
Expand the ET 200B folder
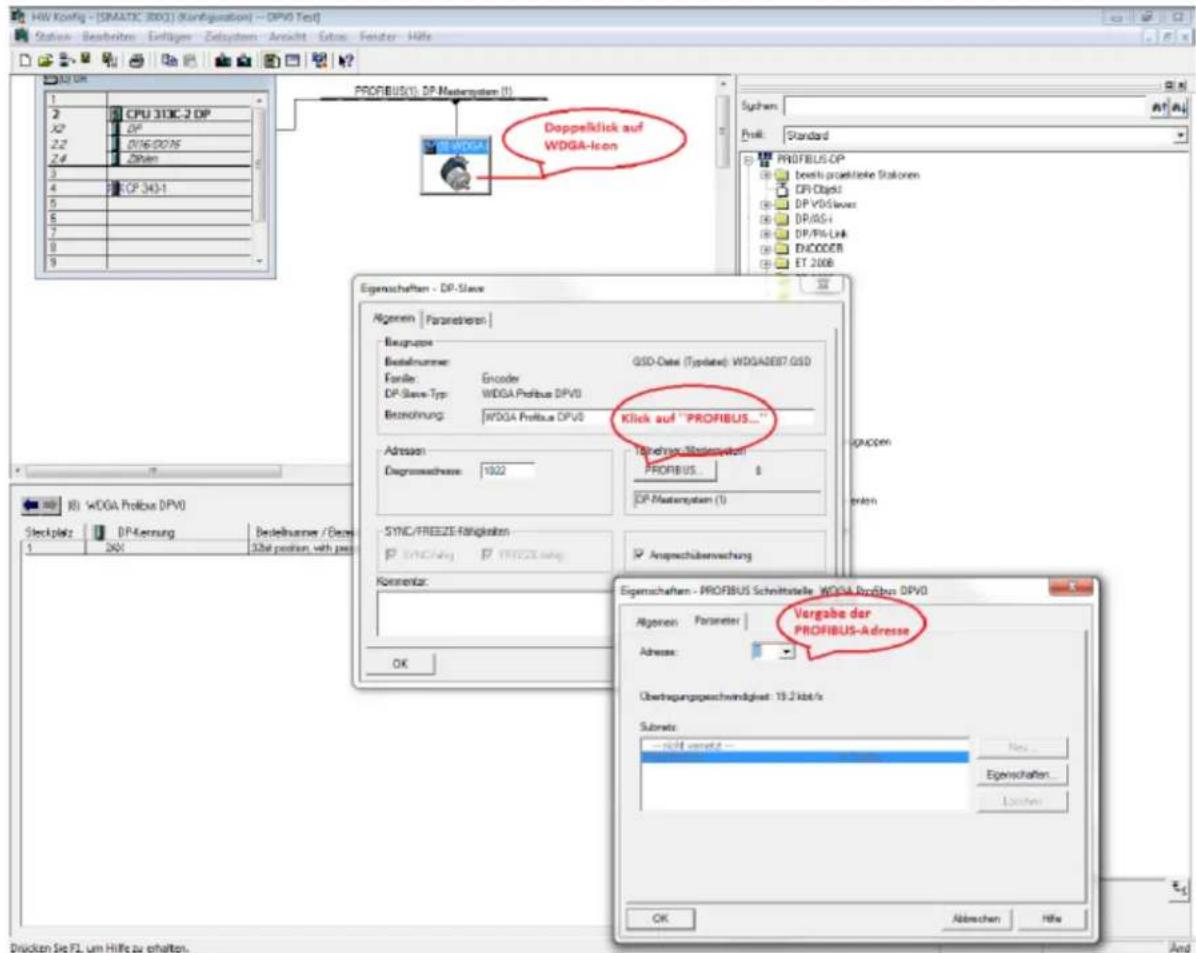[765, 263]
